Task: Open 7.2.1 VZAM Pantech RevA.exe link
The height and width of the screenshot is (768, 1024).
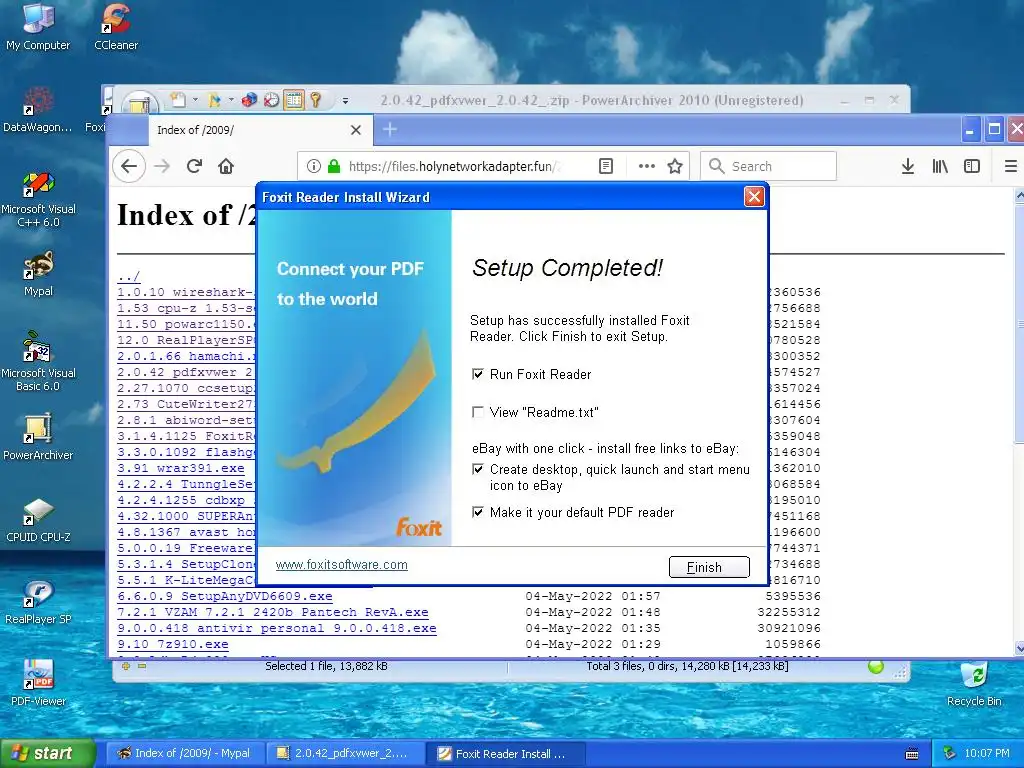Action: pos(273,613)
